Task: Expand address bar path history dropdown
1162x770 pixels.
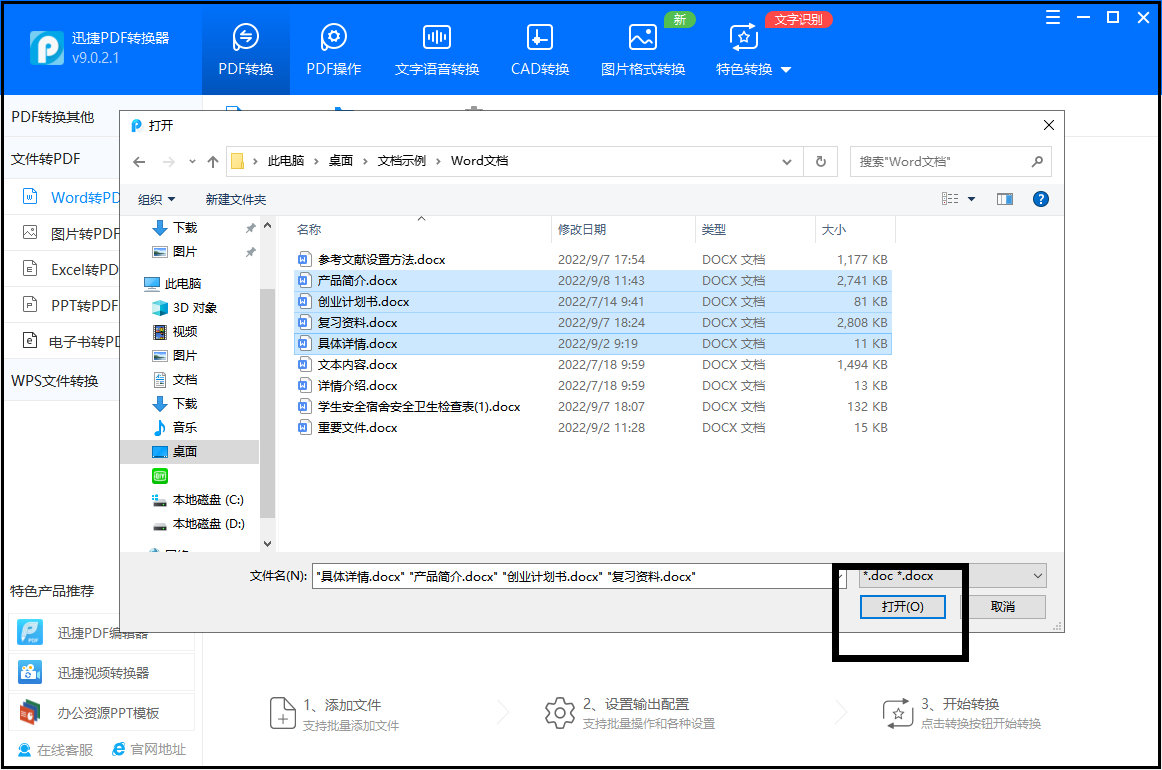Action: coord(787,162)
